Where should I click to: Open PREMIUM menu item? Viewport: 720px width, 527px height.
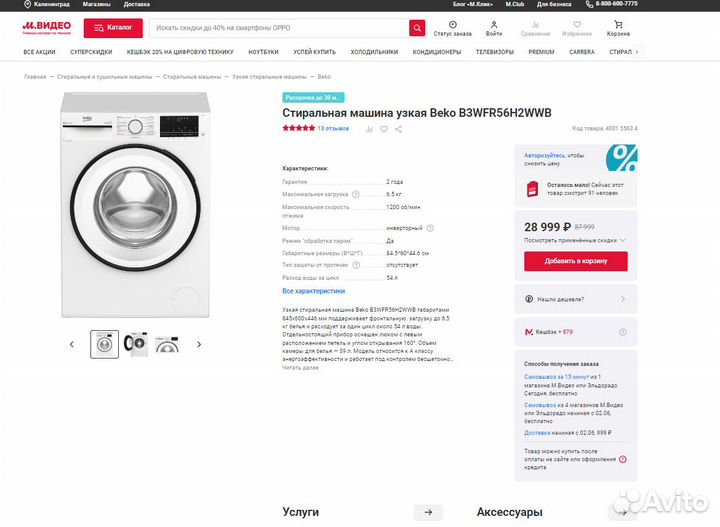point(541,52)
